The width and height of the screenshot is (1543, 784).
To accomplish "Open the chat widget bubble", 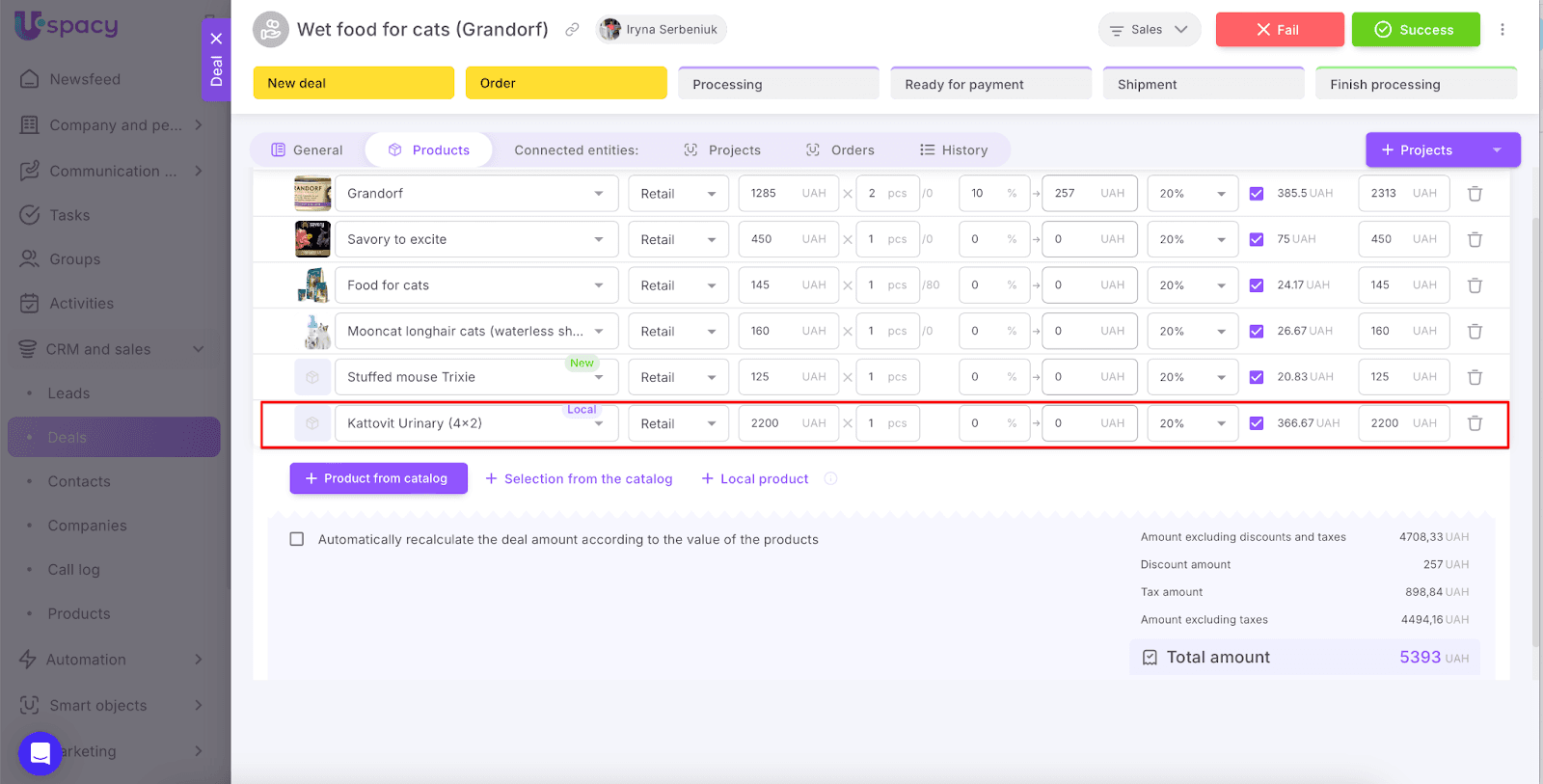I will 40,753.
